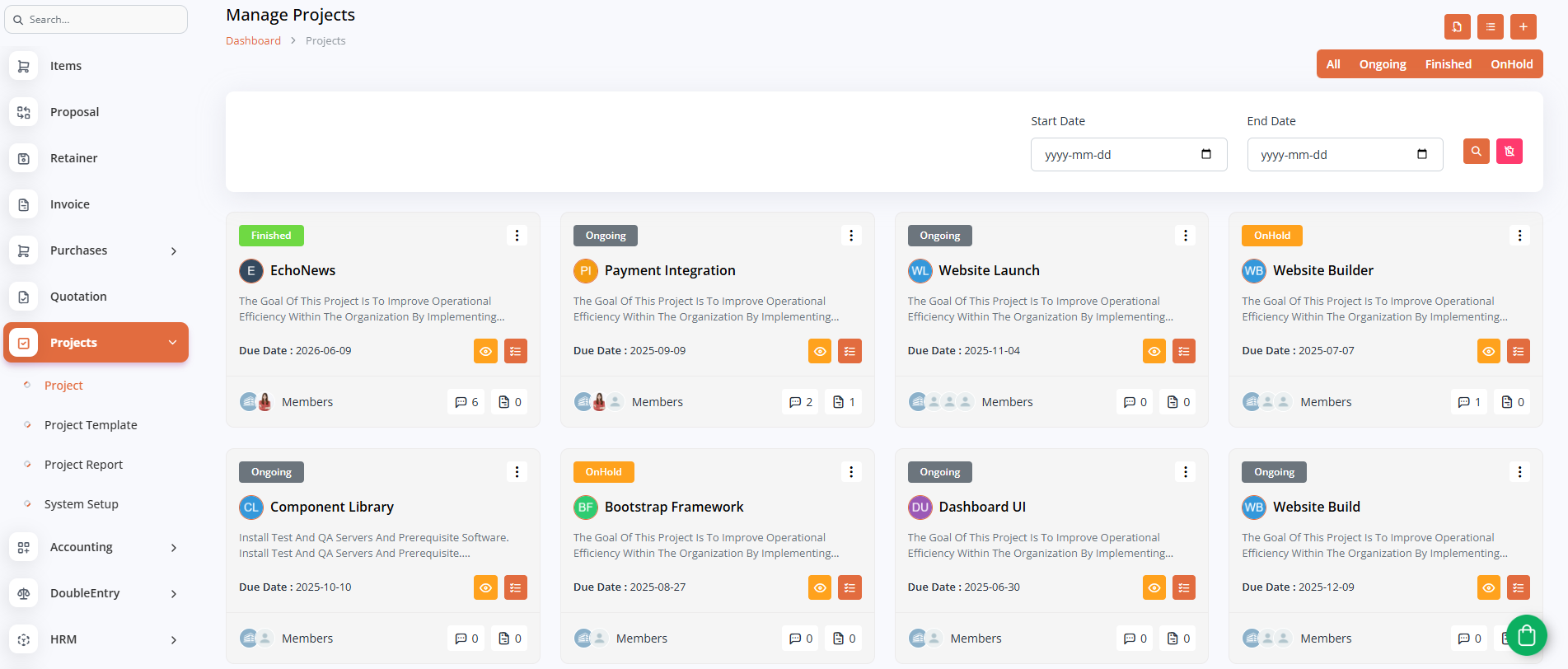Filter projects by Ongoing tab
This screenshot has width=1568, height=669.
pyautogui.click(x=1382, y=64)
